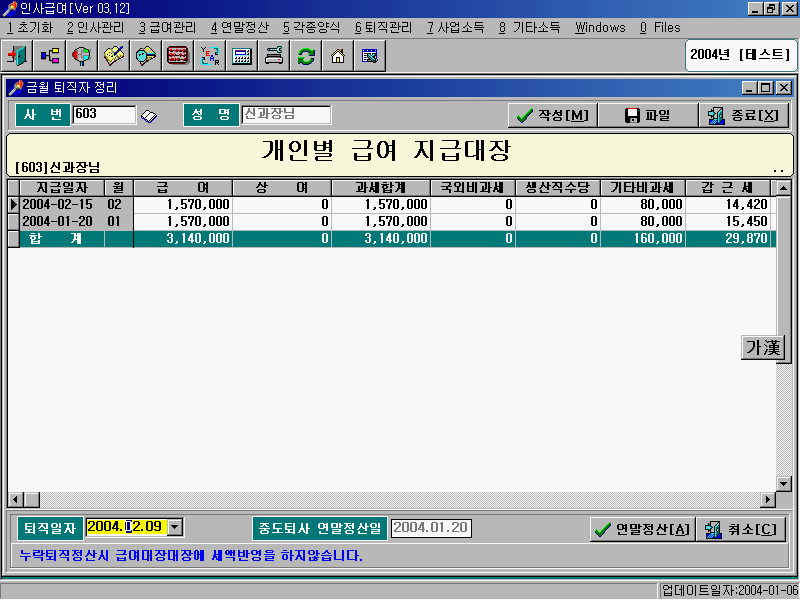This screenshot has width=800, height=600.
Task: Open the organization chart toolbar icon
Action: pos(49,55)
